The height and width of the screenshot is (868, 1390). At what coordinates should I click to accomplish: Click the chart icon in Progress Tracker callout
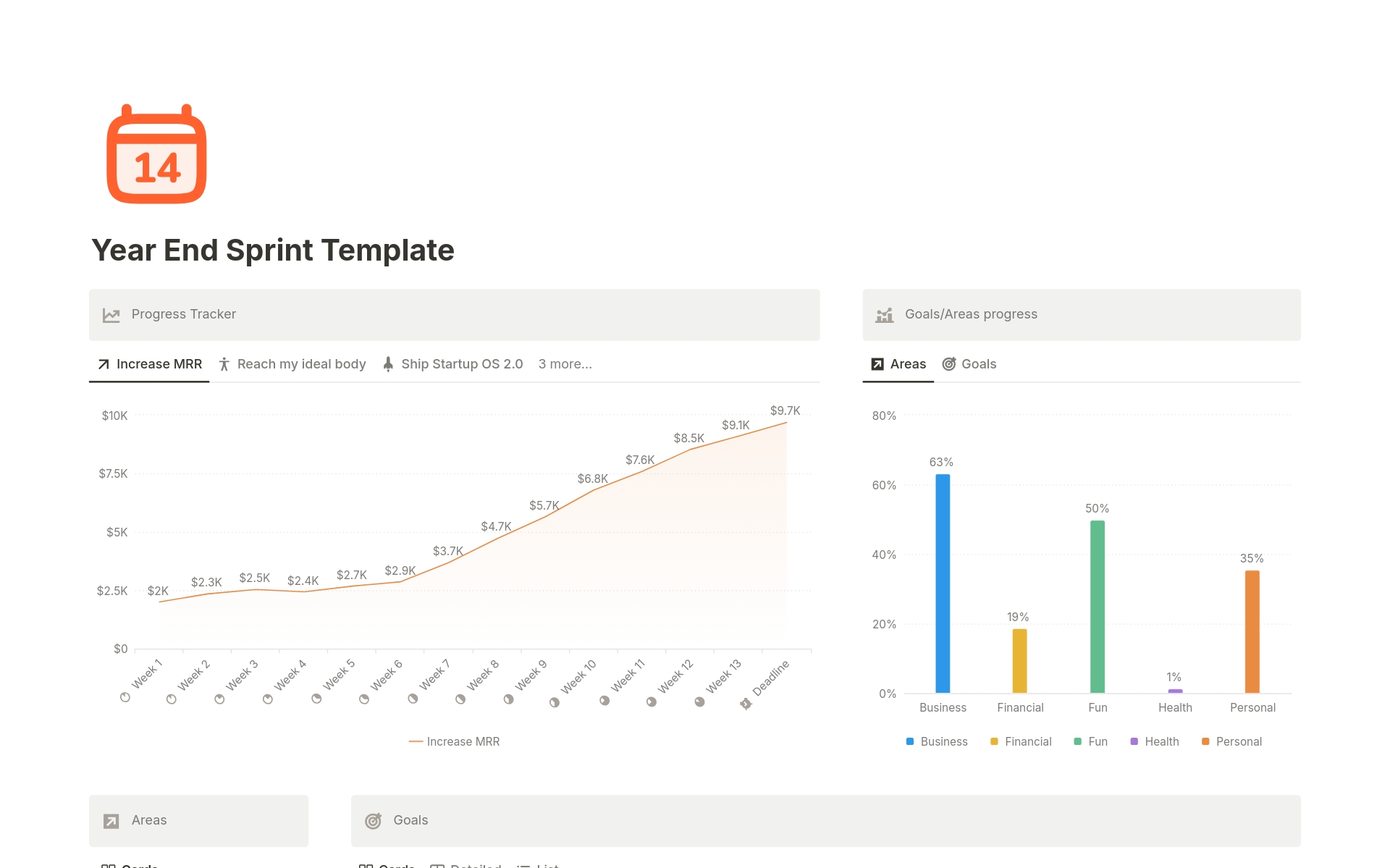[110, 314]
